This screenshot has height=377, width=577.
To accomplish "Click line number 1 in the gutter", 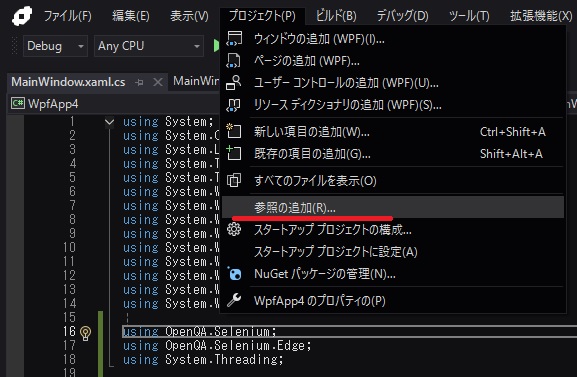I will [x=72, y=121].
